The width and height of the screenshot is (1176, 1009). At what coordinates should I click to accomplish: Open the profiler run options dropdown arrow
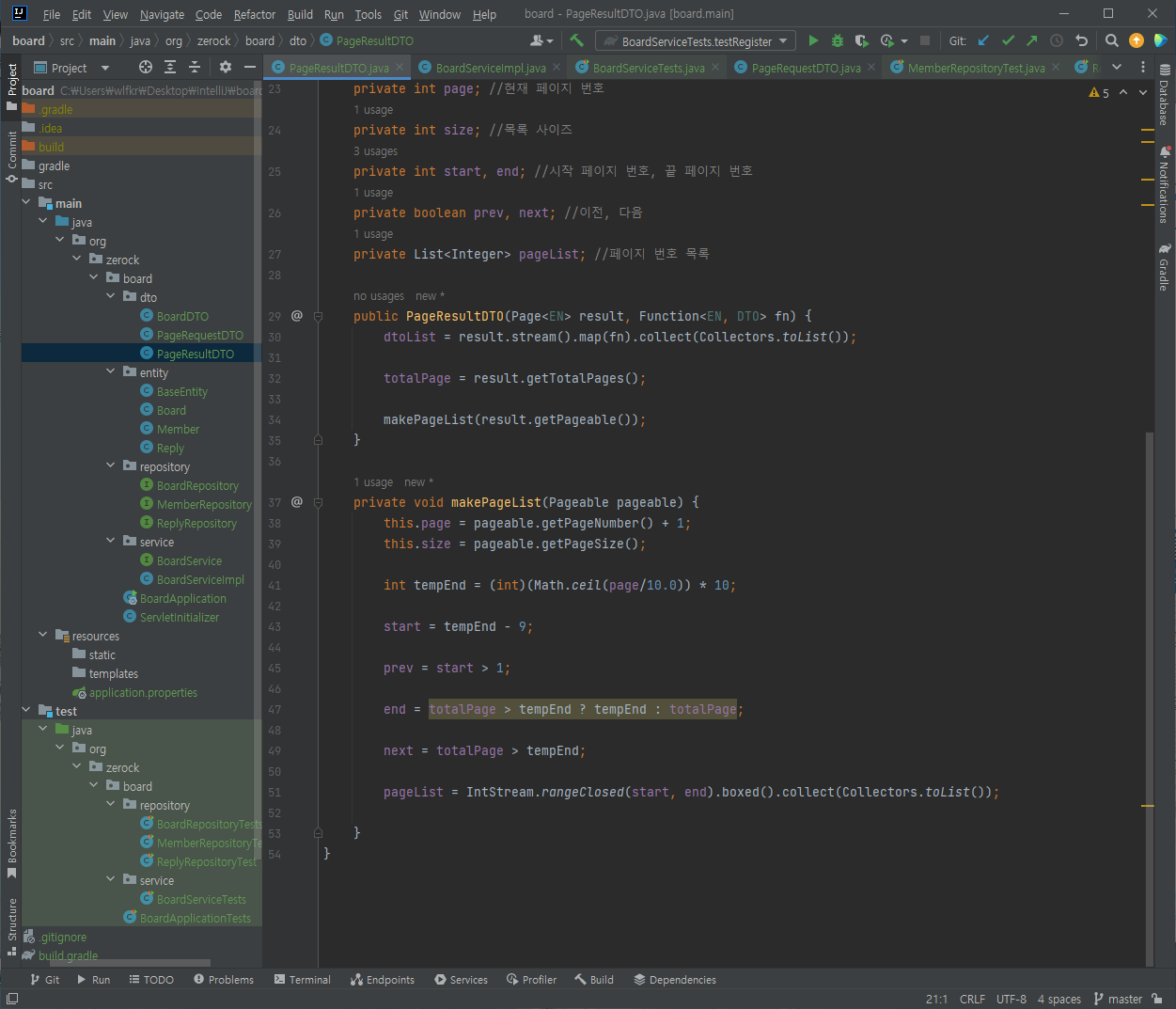tap(904, 40)
